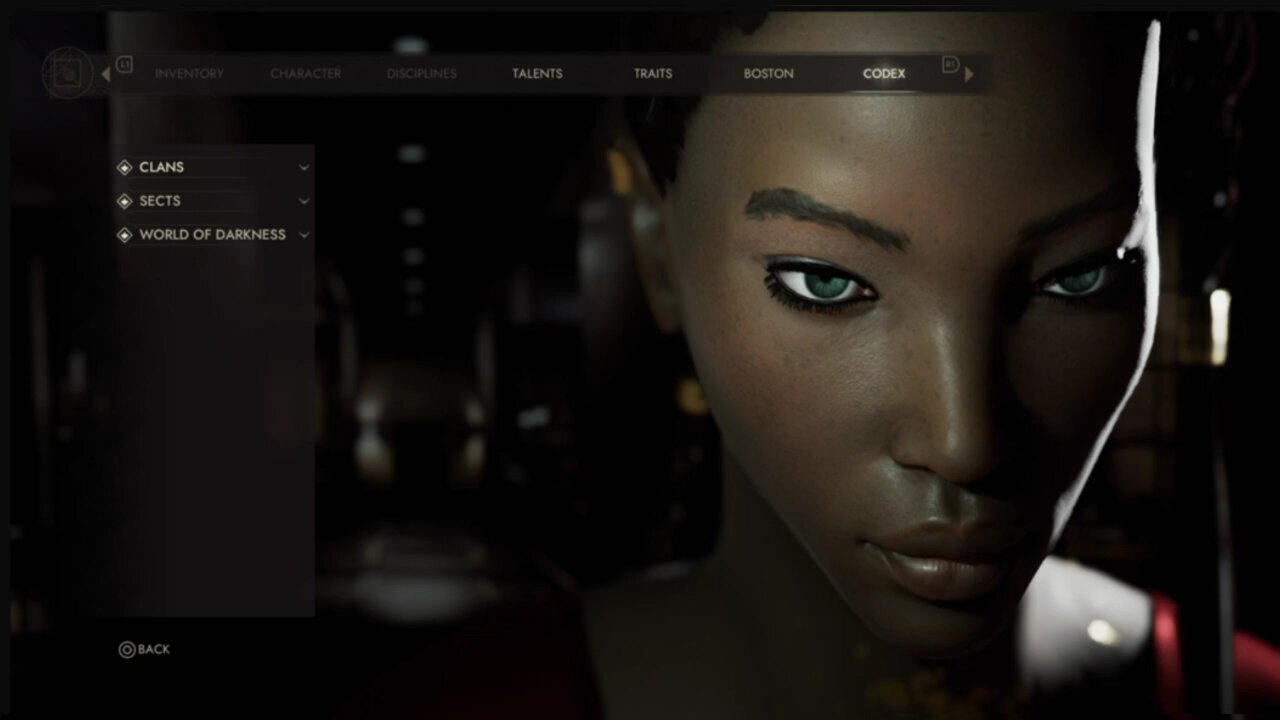Click the L1 button prompt icon
The width and height of the screenshot is (1280, 720).
[x=124, y=65]
